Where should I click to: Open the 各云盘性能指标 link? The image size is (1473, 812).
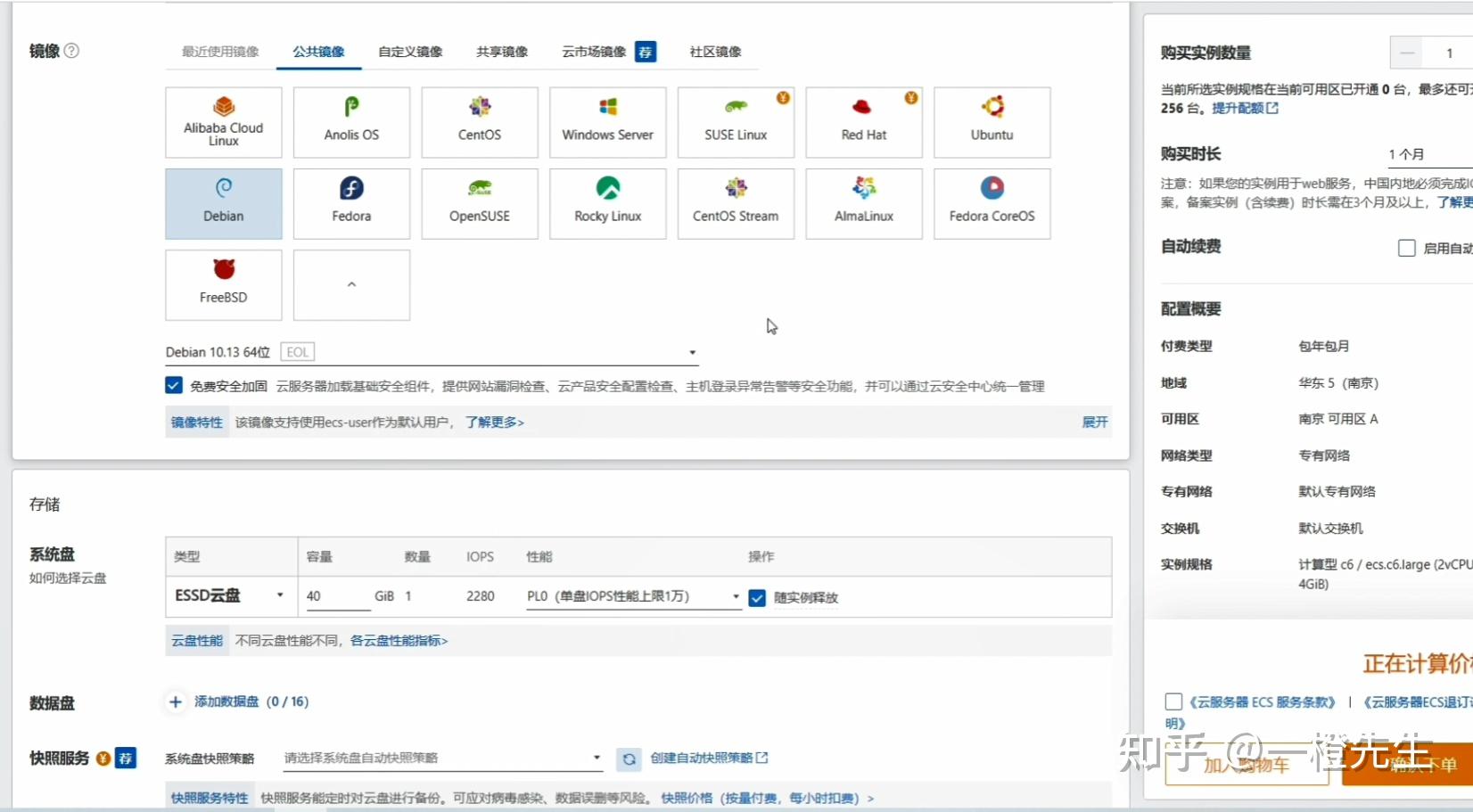(x=399, y=641)
